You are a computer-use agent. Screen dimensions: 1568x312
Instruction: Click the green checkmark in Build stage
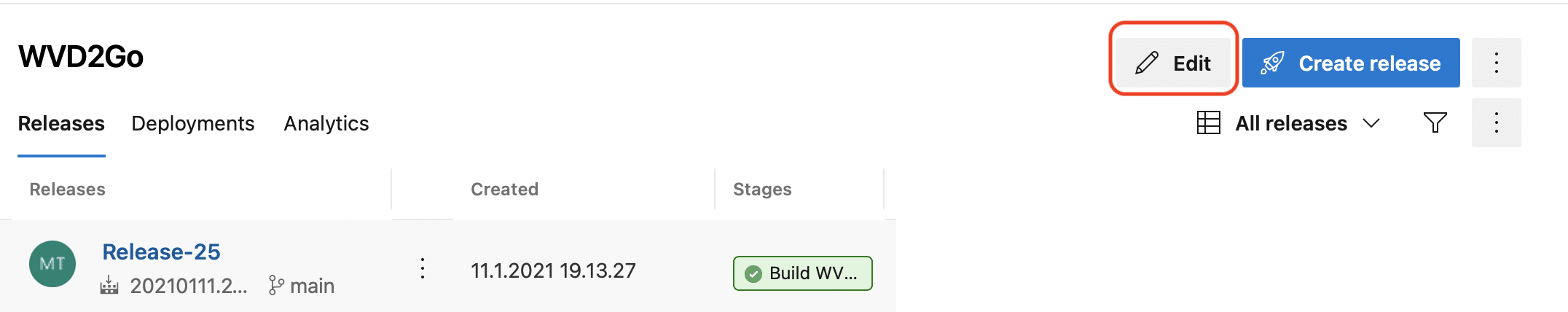pyautogui.click(x=753, y=273)
